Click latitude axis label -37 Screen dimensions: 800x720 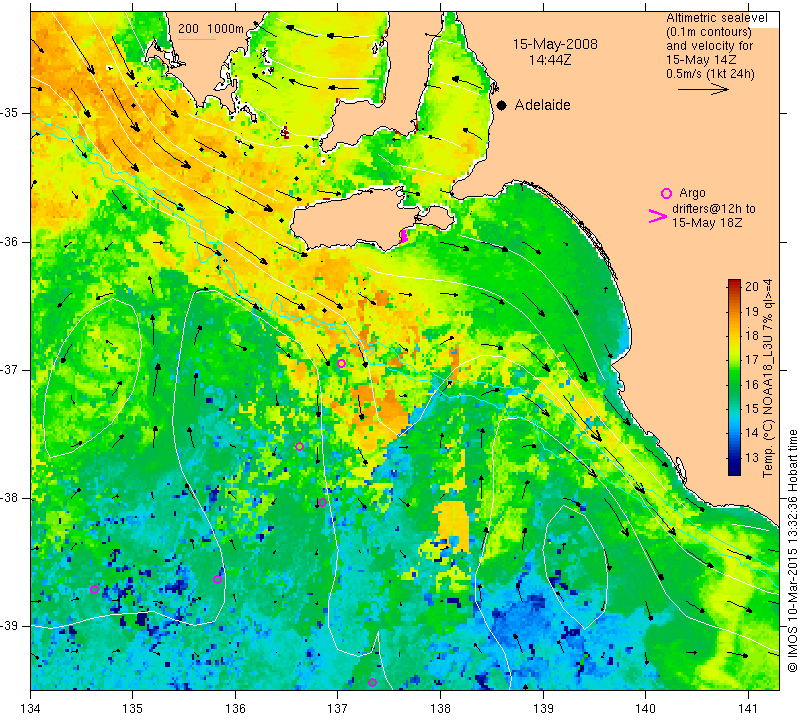point(10,369)
